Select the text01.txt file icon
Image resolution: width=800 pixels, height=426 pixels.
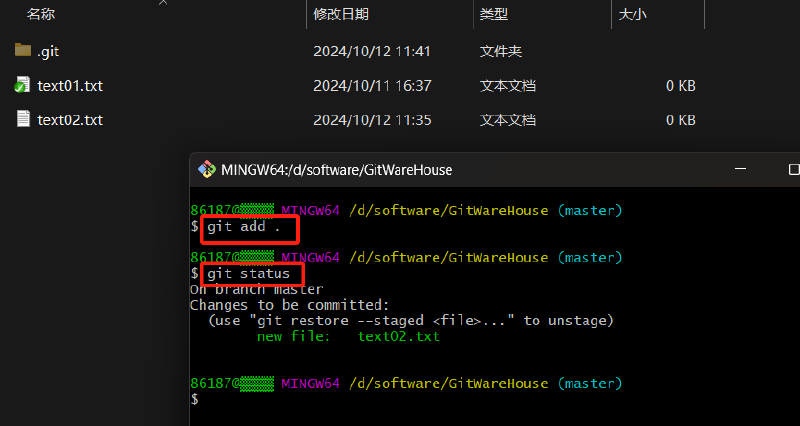(22, 85)
